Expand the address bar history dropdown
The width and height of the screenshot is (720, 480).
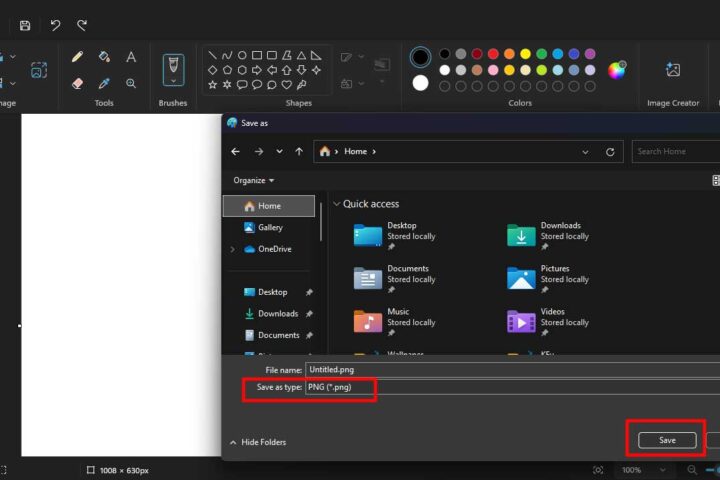click(585, 152)
